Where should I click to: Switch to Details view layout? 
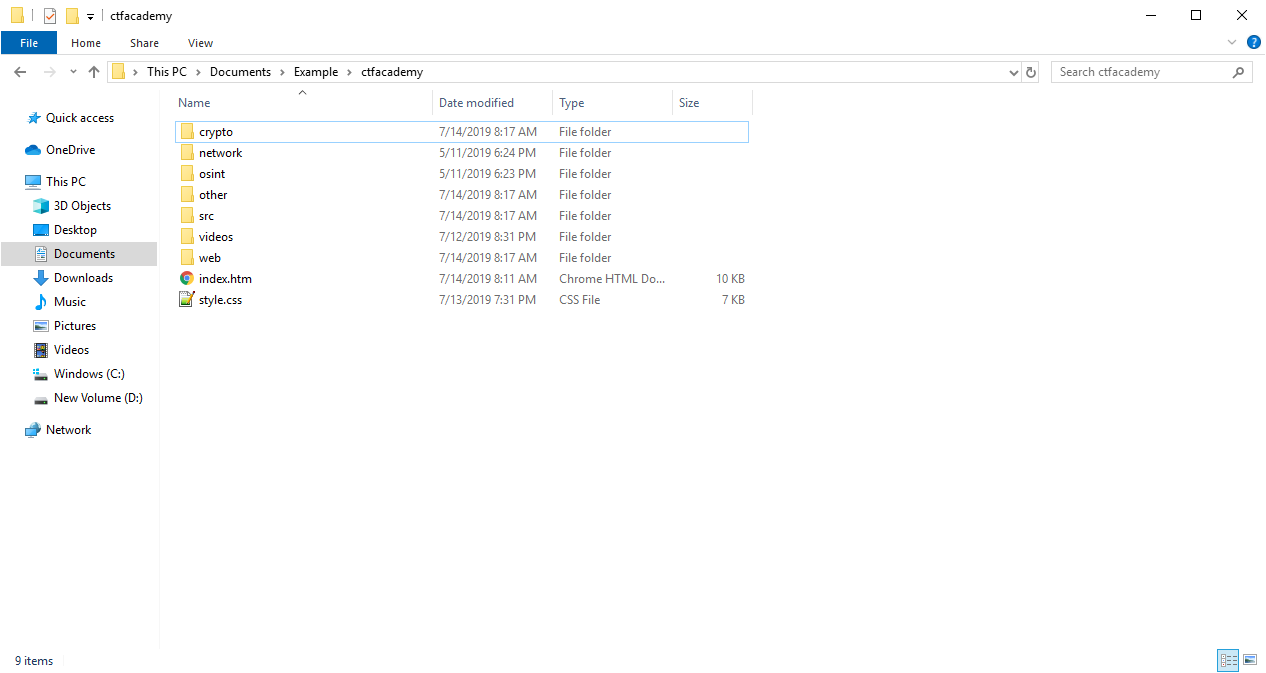pyautogui.click(x=1227, y=660)
